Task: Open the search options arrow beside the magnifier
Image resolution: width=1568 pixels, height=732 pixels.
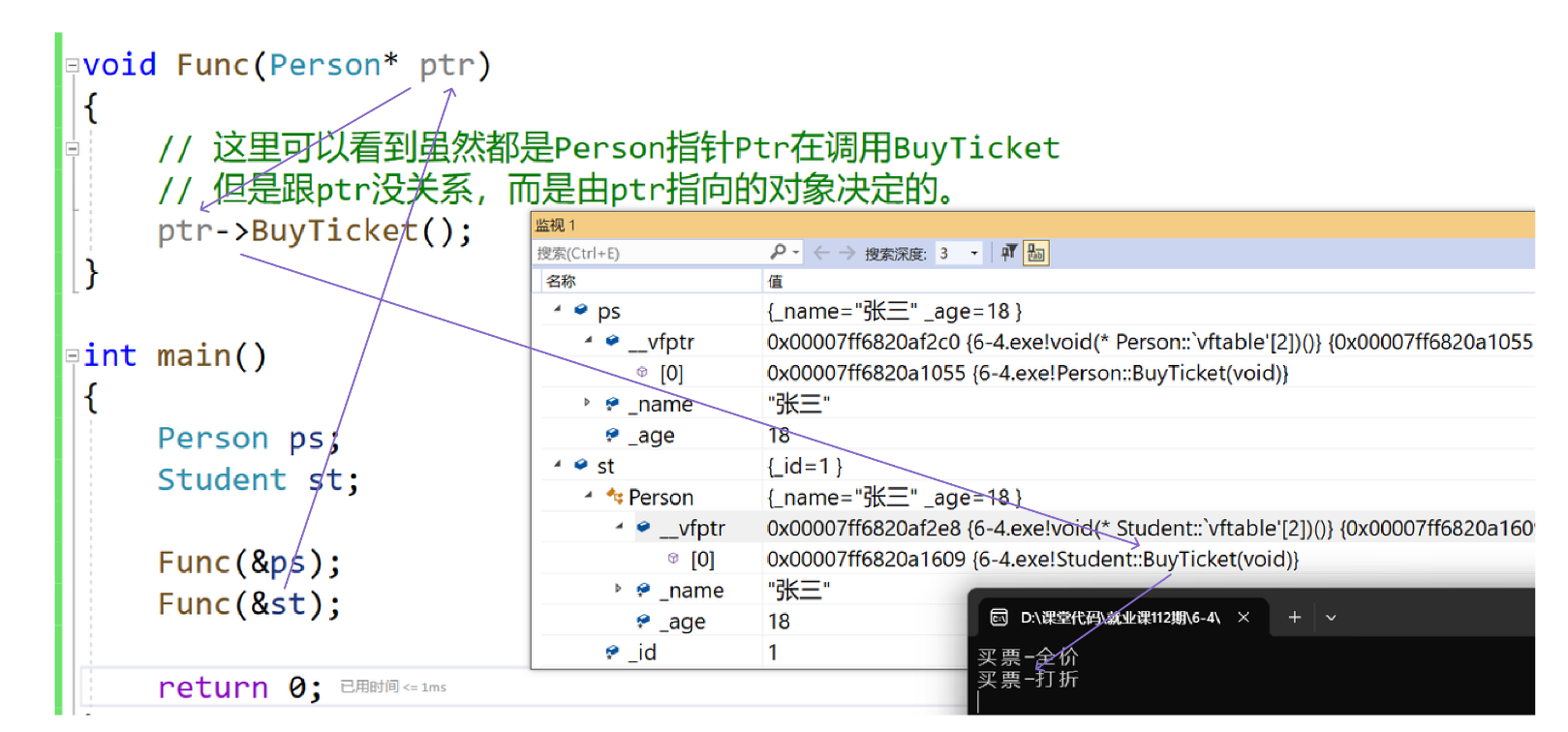Action: pyautogui.click(x=796, y=253)
